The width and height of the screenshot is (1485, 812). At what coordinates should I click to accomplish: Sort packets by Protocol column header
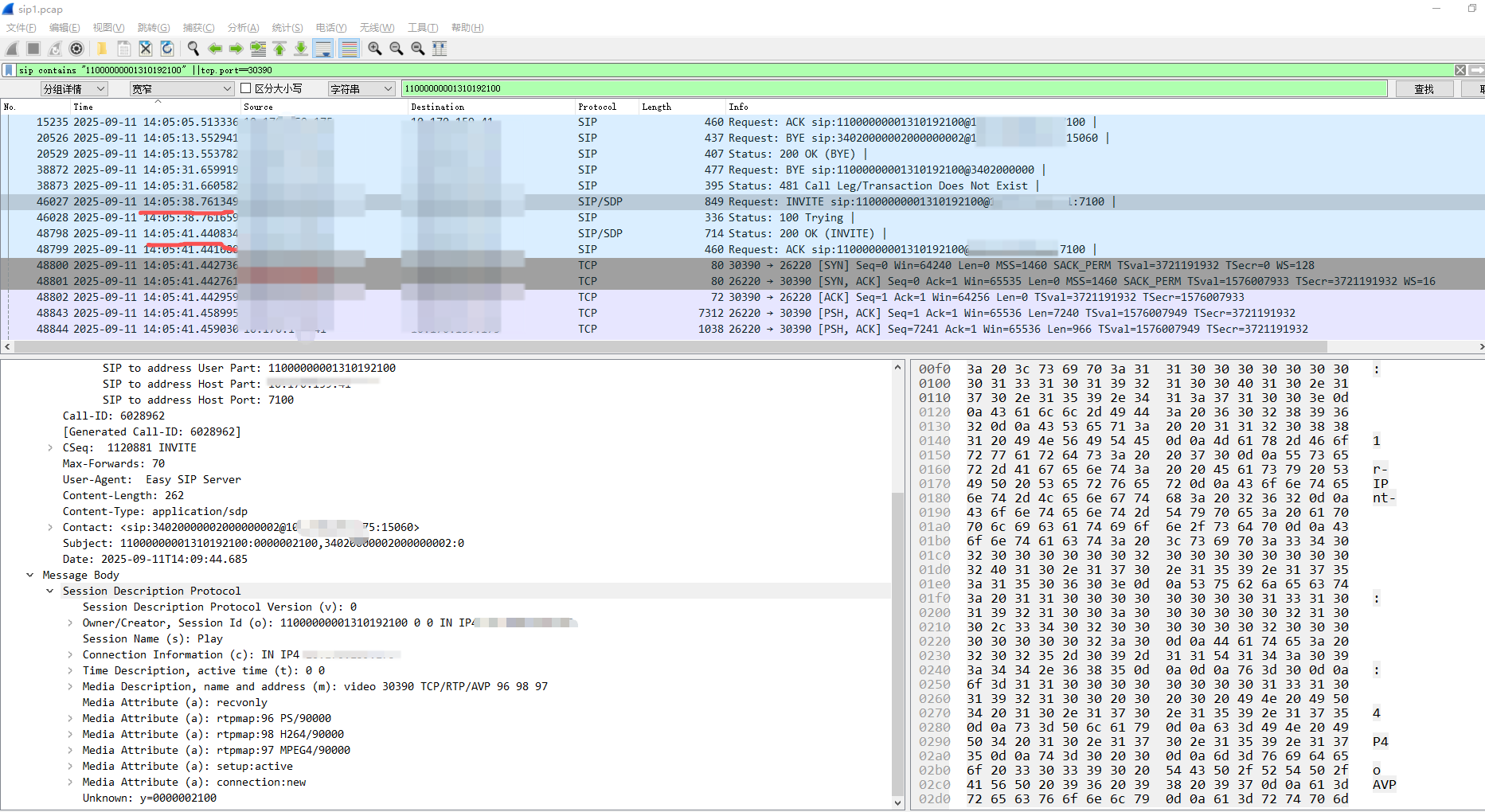tap(597, 107)
